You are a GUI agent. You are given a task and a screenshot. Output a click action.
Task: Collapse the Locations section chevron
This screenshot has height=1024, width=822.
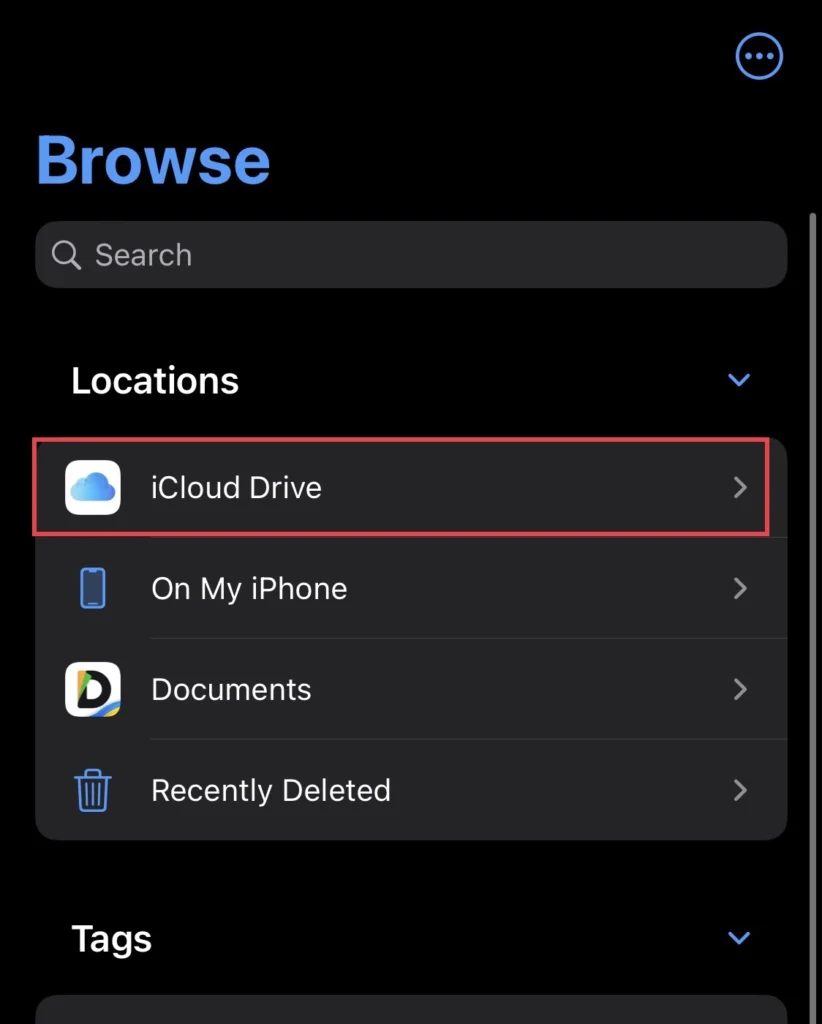739,380
